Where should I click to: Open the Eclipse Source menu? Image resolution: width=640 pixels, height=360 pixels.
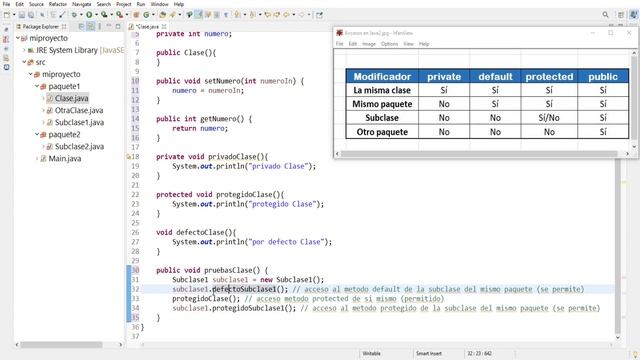click(x=36, y=4)
